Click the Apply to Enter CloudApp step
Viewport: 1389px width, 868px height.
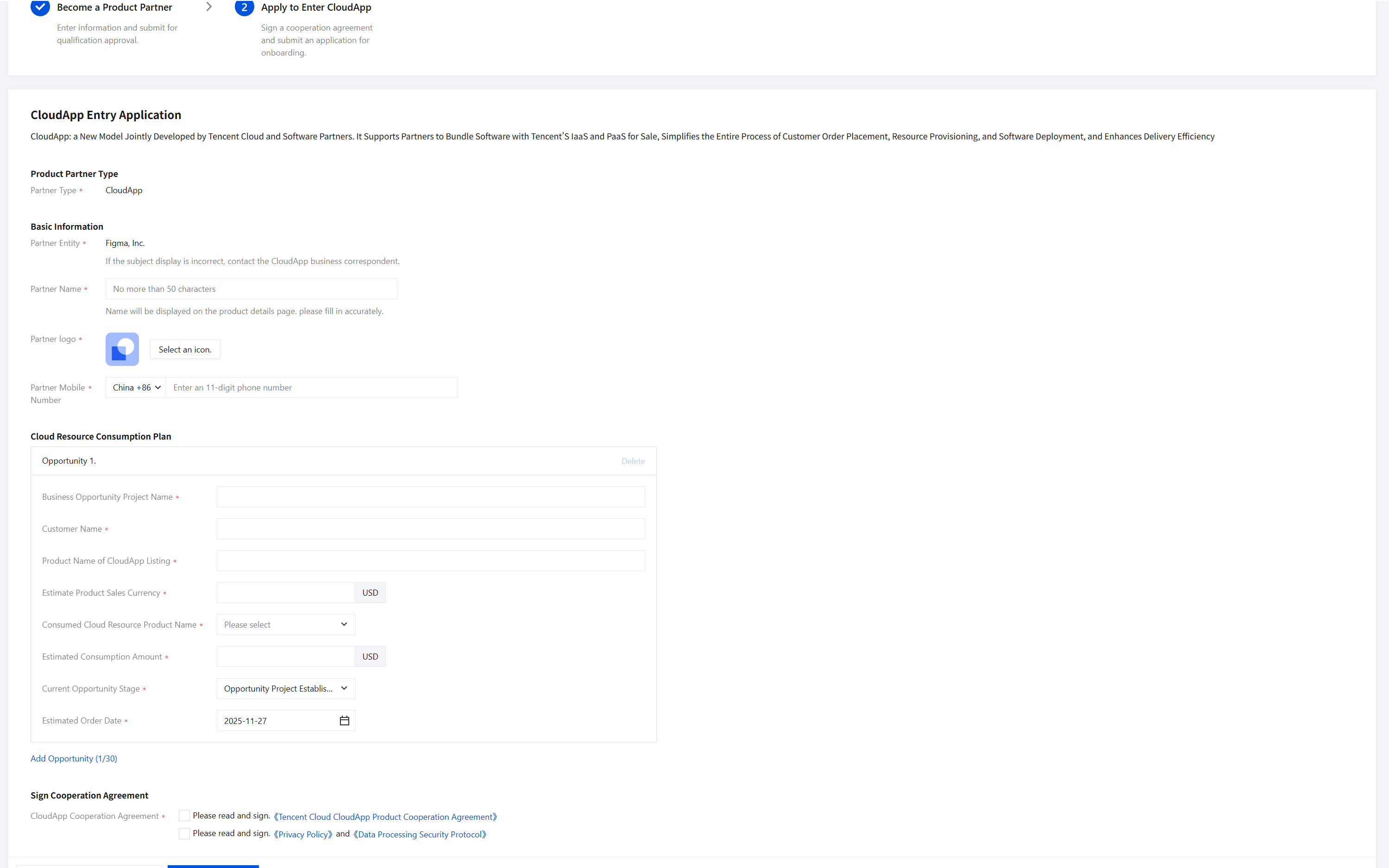tap(316, 7)
